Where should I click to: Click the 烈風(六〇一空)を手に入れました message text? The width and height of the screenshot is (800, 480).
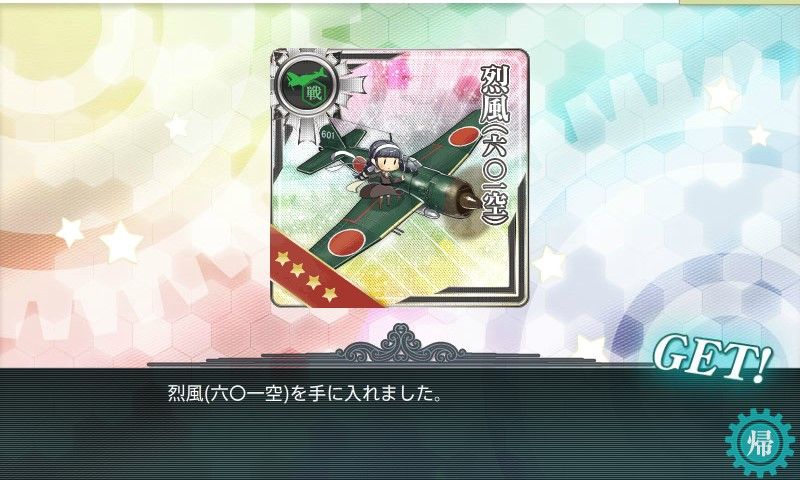305,394
